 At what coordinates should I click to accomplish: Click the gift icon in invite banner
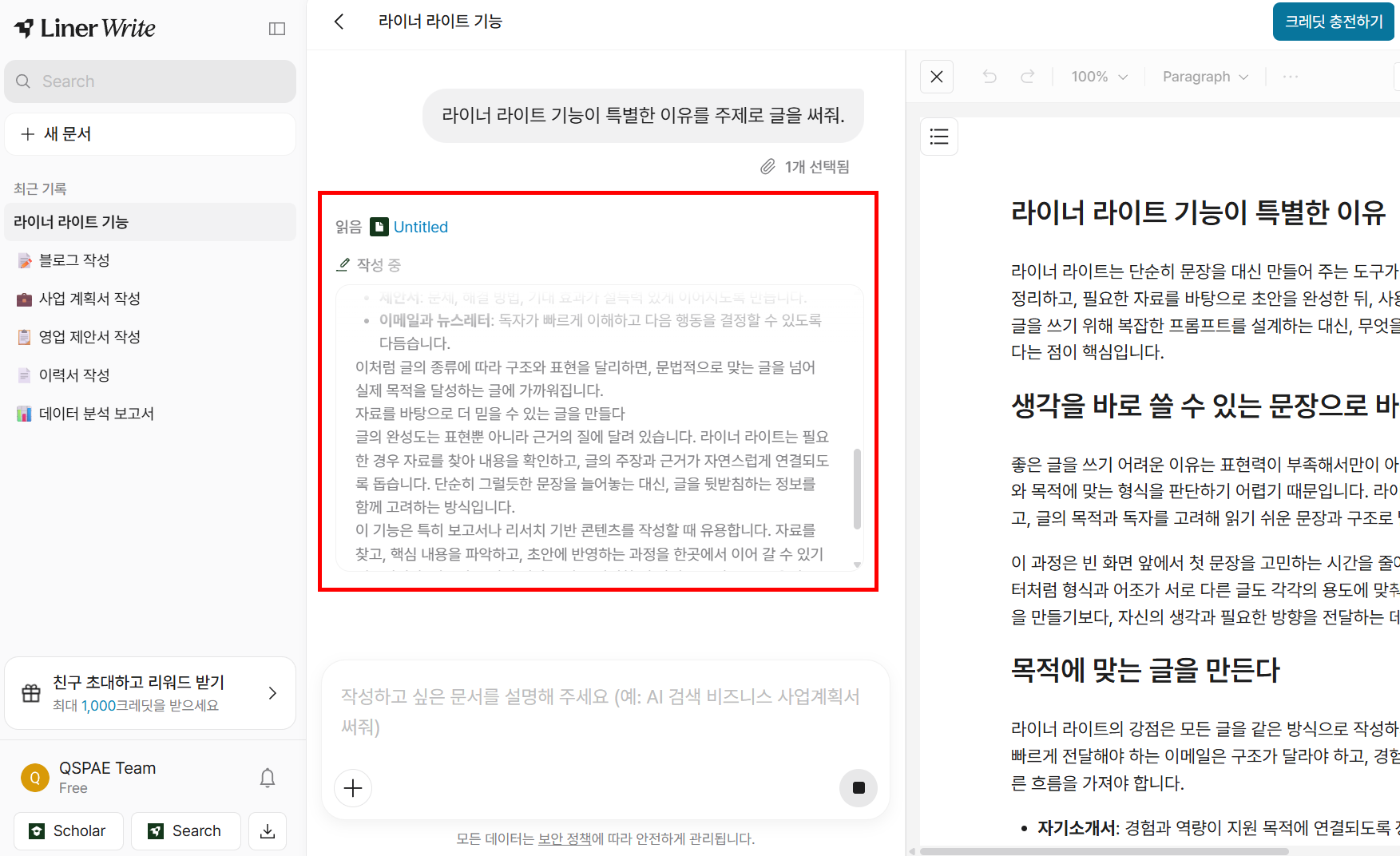point(31,693)
